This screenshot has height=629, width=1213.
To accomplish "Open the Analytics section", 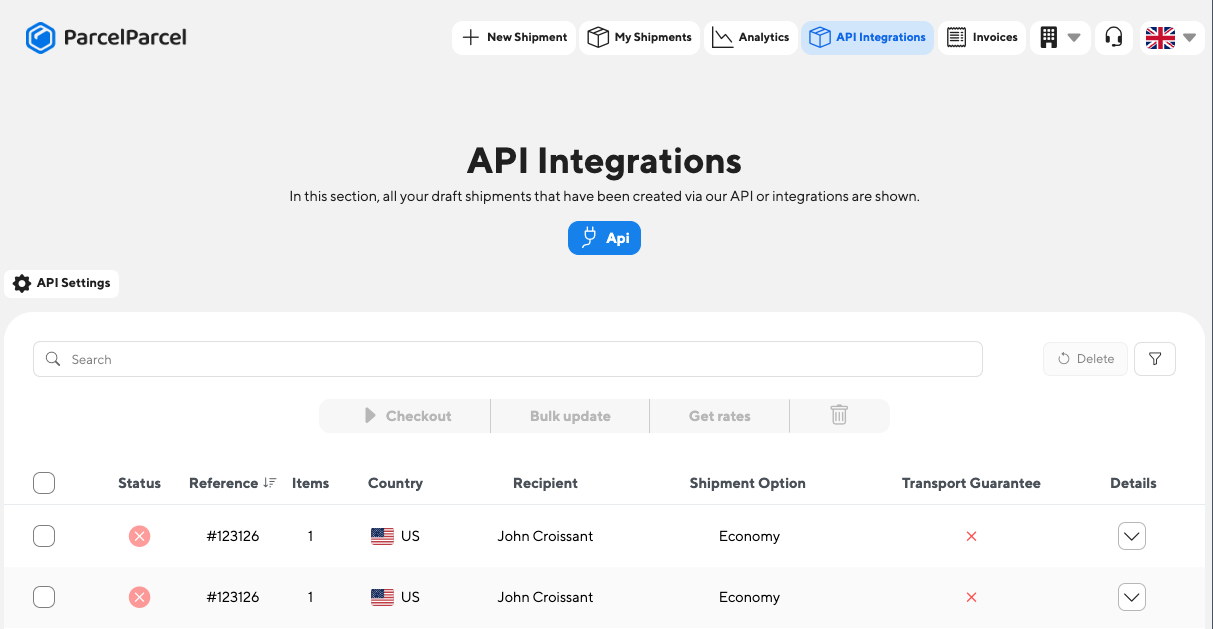I will 750,38.
